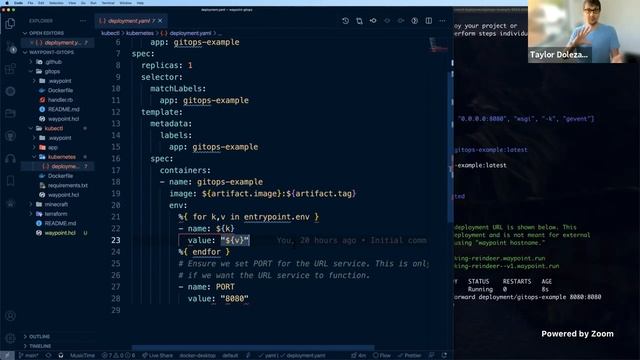The image size is (640, 360).
Task: Place cursor on line 23 value text
Action: 235,240
